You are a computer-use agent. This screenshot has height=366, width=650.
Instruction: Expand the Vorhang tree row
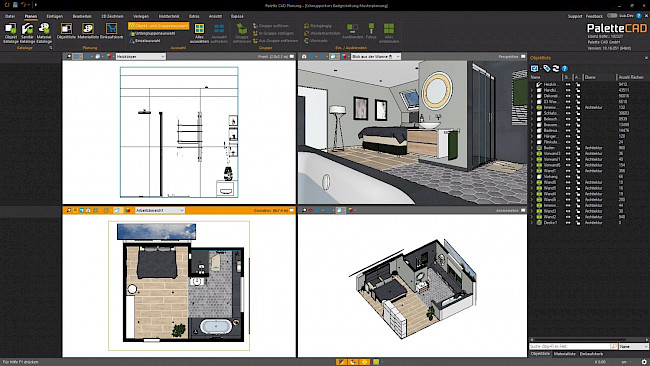[x=532, y=177]
